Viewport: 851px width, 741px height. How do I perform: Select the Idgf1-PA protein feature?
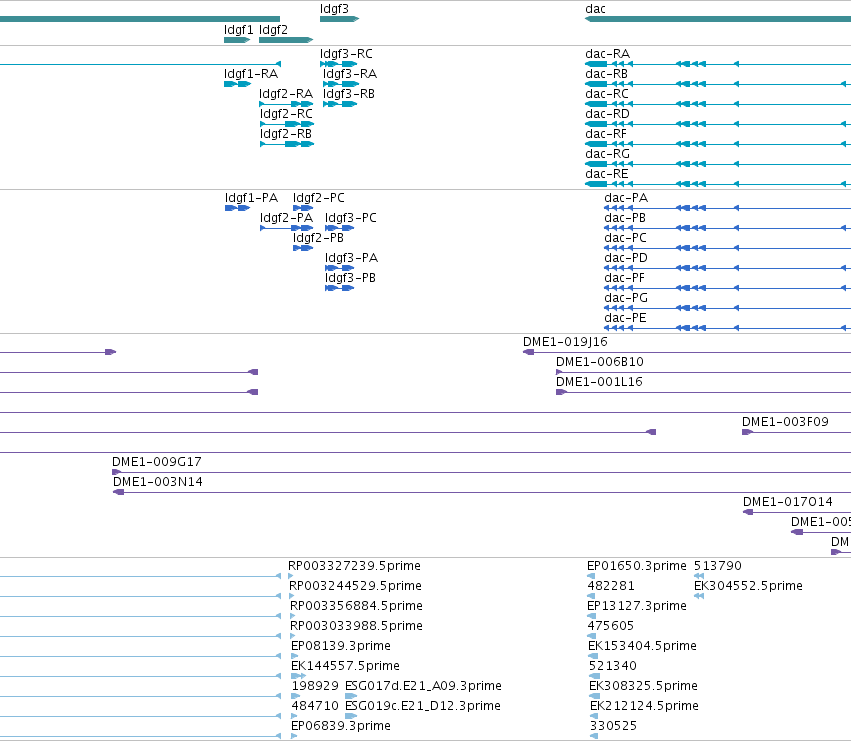(x=237, y=208)
